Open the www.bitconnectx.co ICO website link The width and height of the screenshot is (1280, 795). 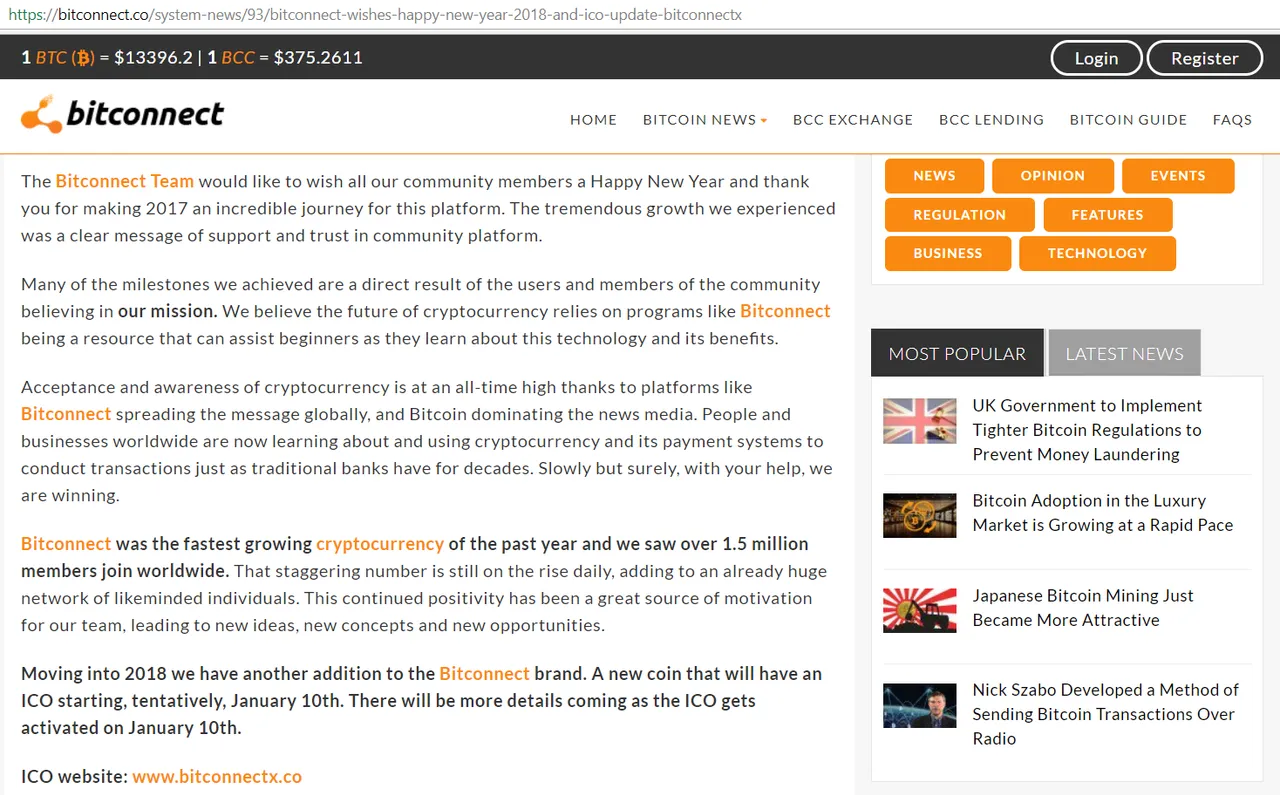click(217, 776)
